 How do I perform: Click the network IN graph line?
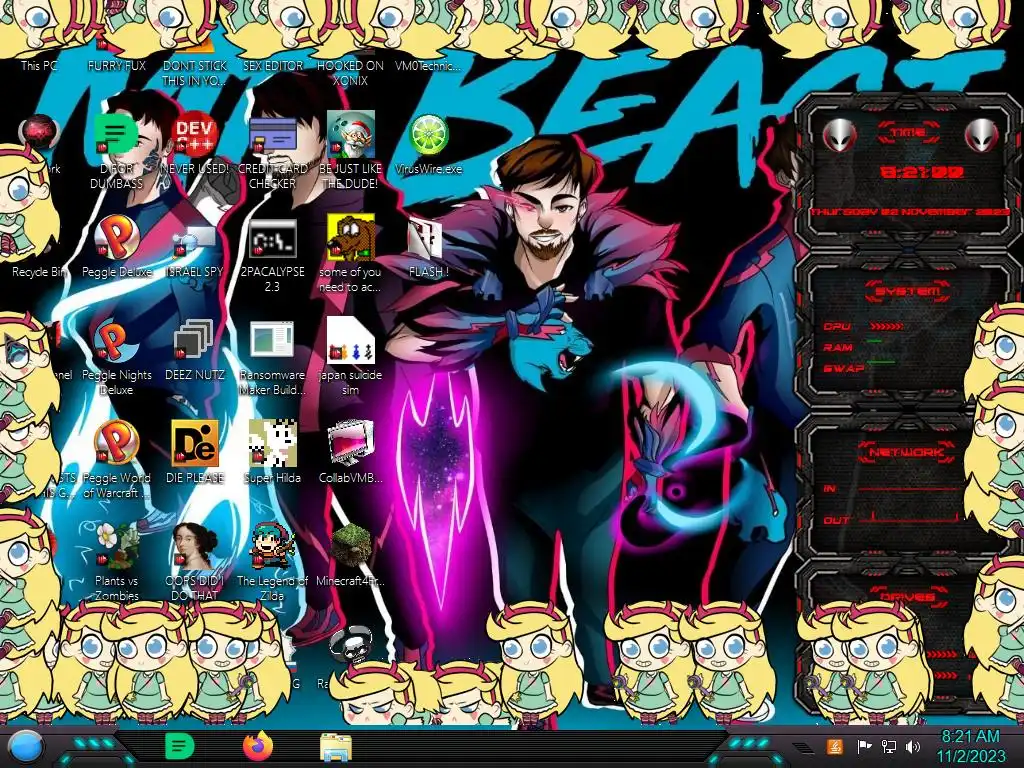click(x=910, y=488)
